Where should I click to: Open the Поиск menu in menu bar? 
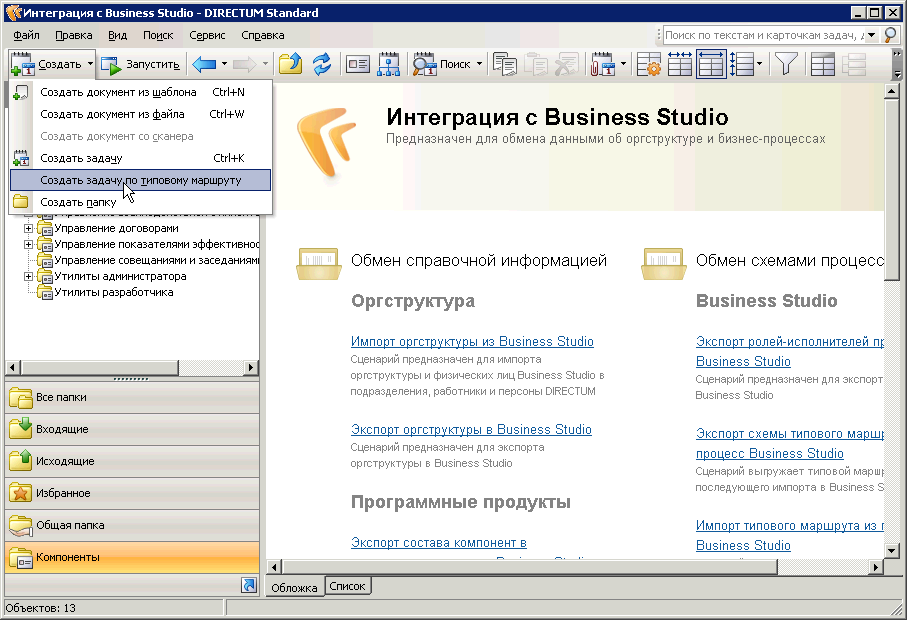click(158, 35)
